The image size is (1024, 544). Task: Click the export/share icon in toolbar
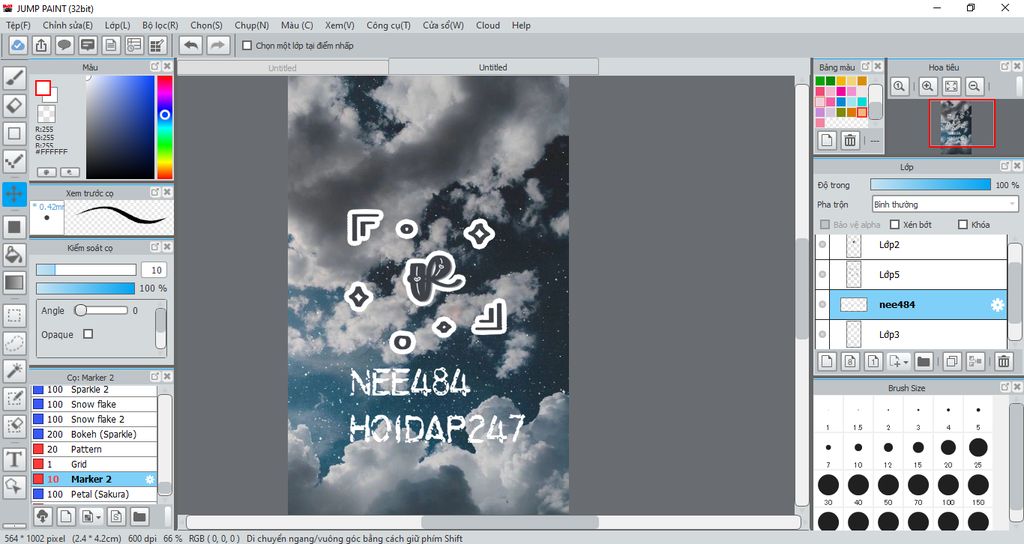(41, 46)
